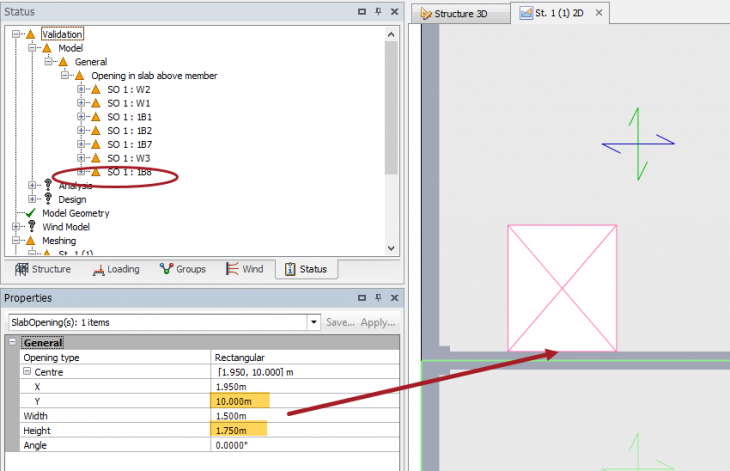Click the question mark icon beside Wind Model
The width and height of the screenshot is (730, 471).
point(32,226)
